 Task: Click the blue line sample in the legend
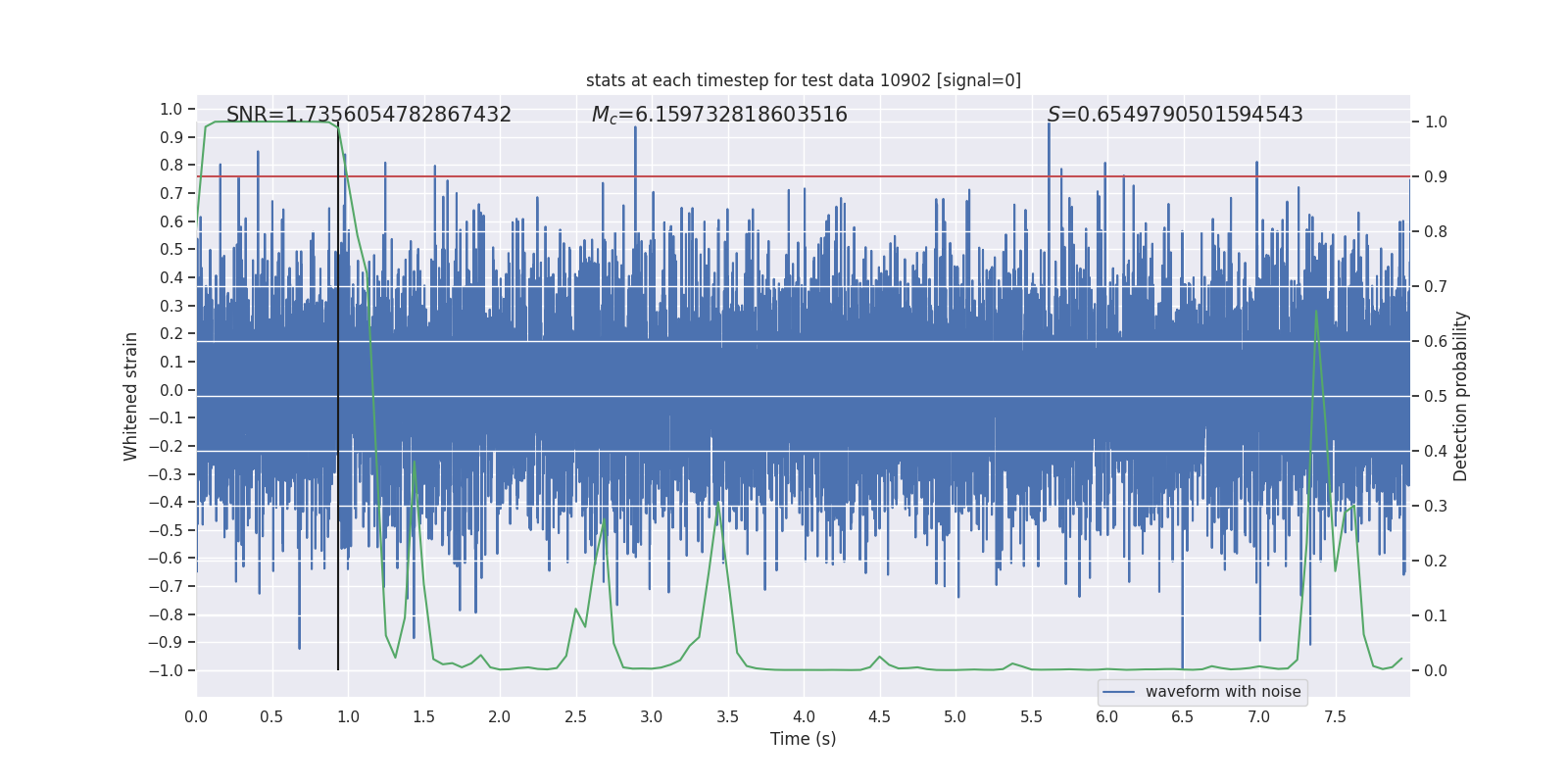point(1119,692)
